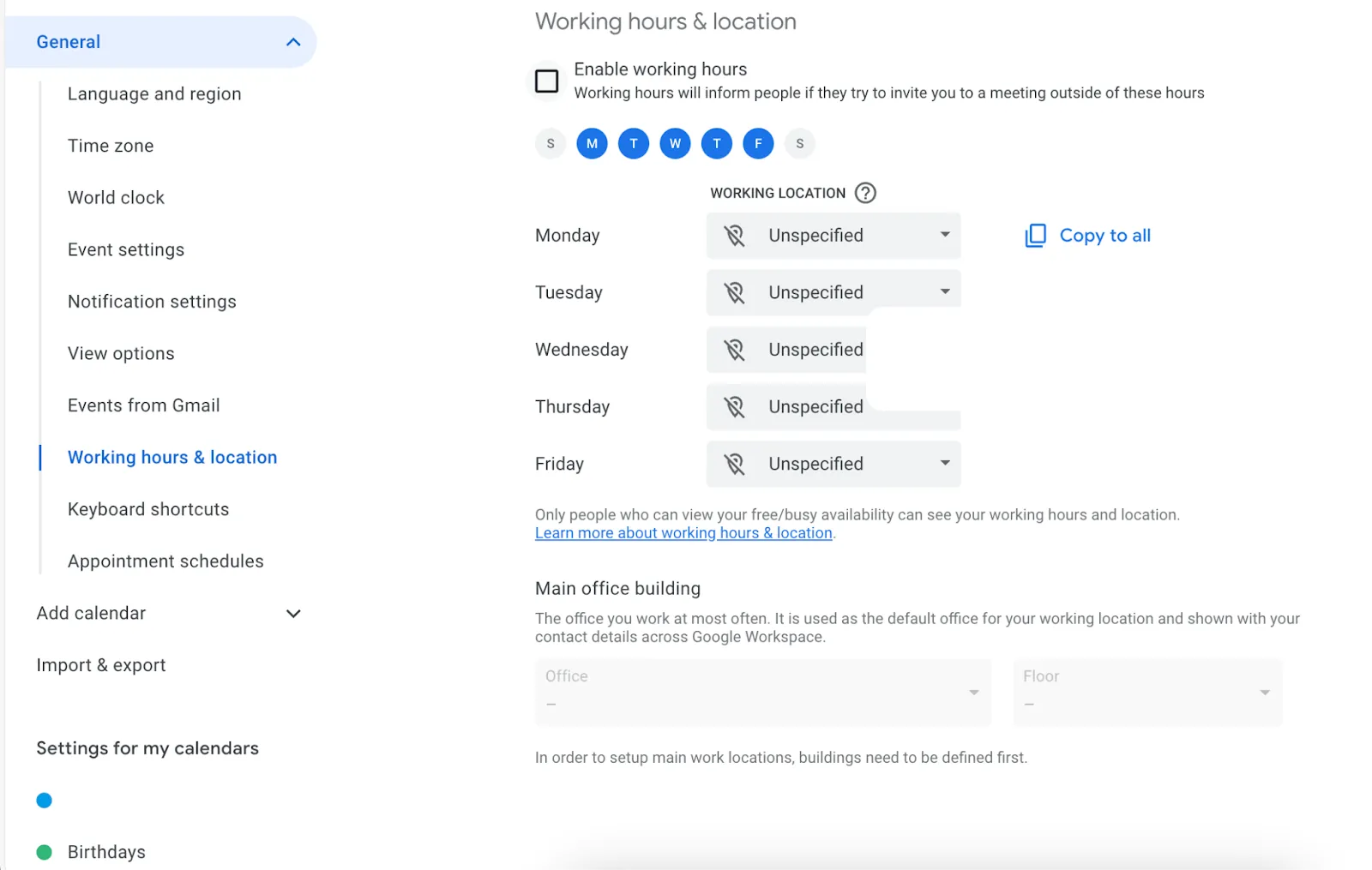The height and width of the screenshot is (870, 1372).
Task: Open Wednesday working location dropdown
Action: coord(786,350)
